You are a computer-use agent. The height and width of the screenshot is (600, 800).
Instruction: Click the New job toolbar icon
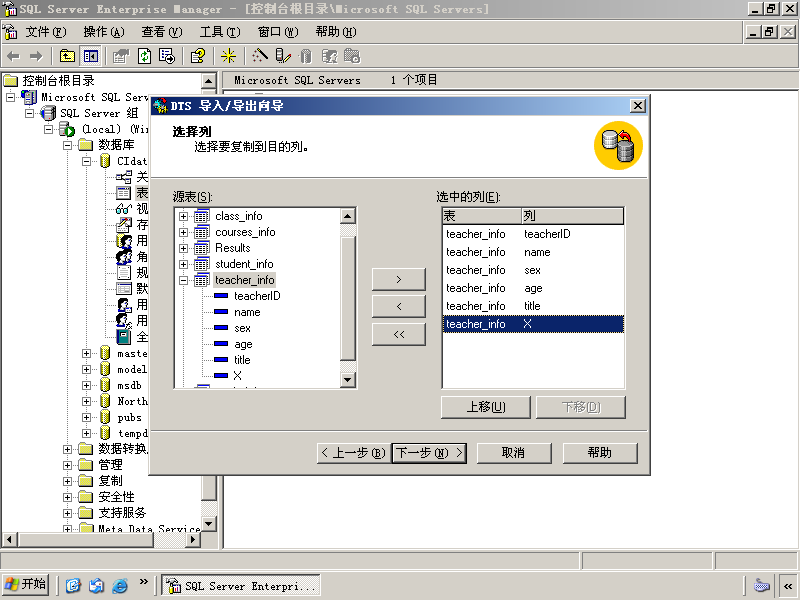pos(352,56)
